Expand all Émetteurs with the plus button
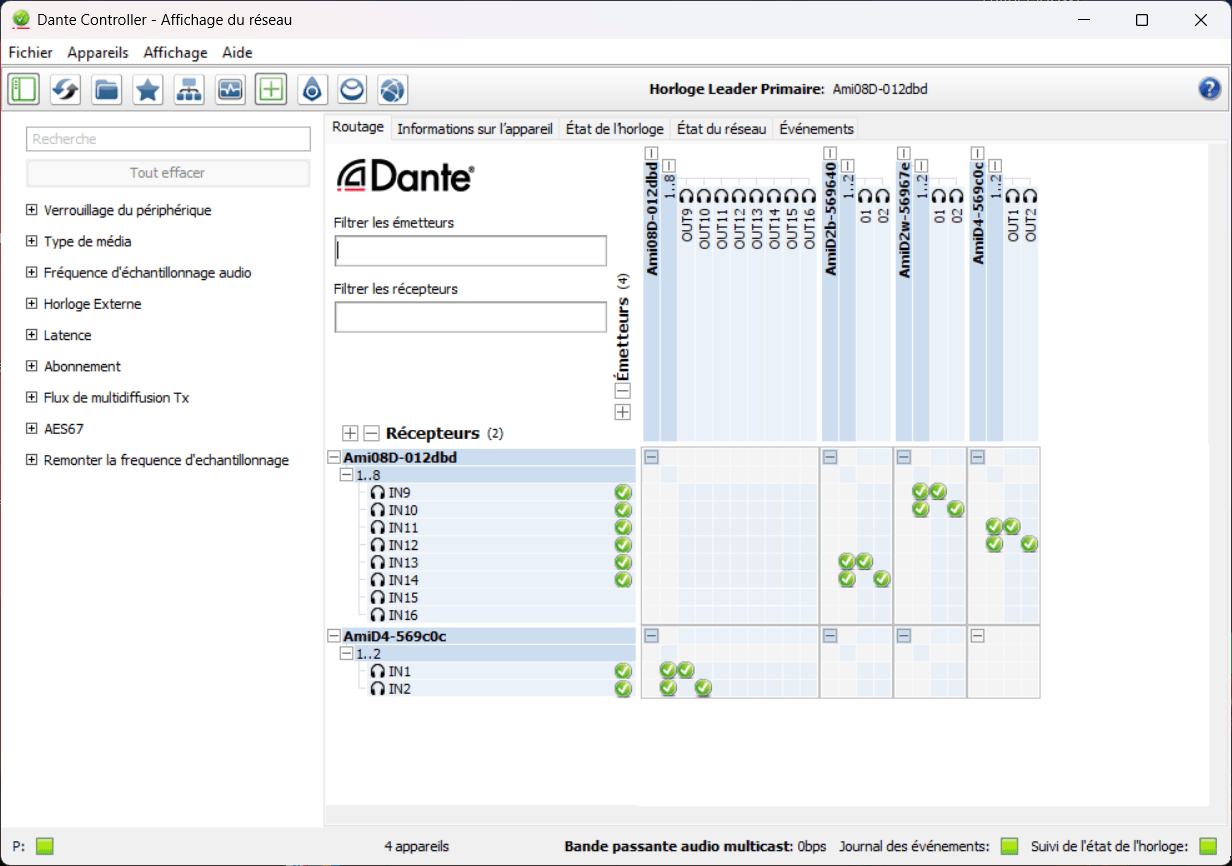The image size is (1232, 866). coord(622,412)
